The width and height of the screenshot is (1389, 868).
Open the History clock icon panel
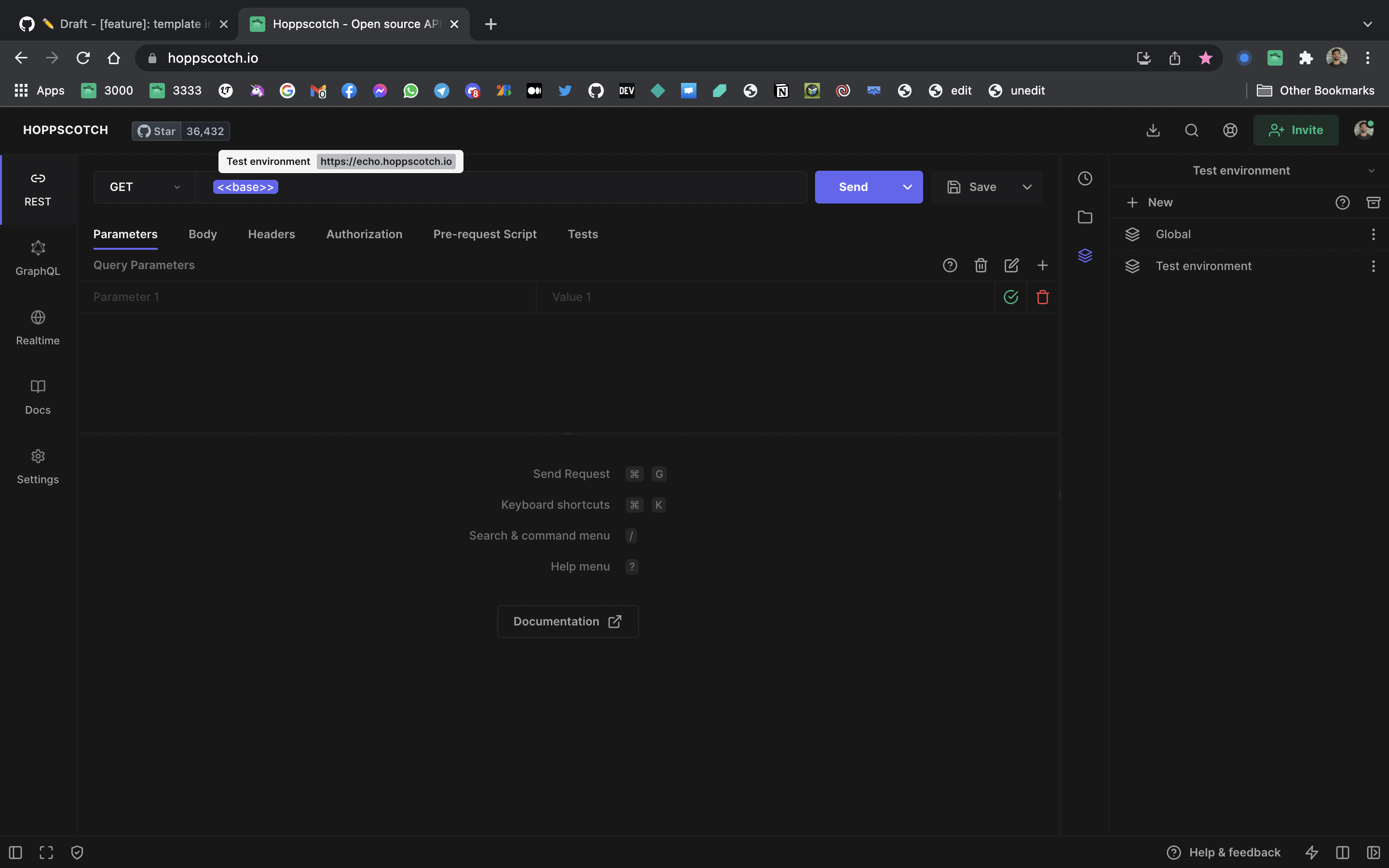(1085, 178)
